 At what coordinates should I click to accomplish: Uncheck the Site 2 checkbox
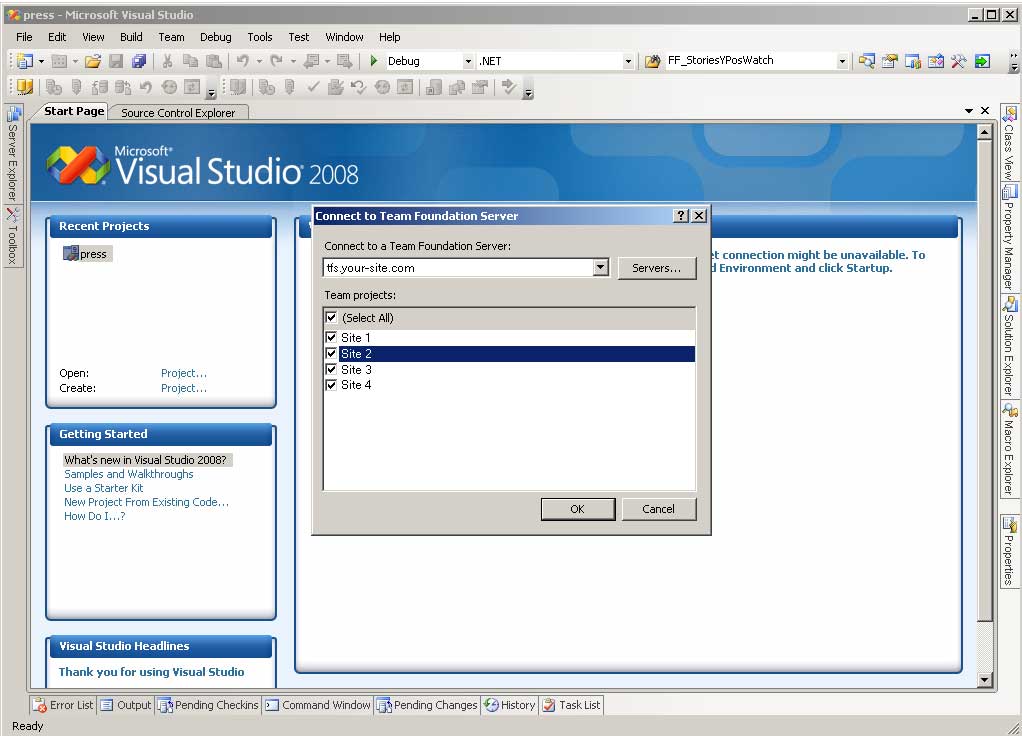331,353
